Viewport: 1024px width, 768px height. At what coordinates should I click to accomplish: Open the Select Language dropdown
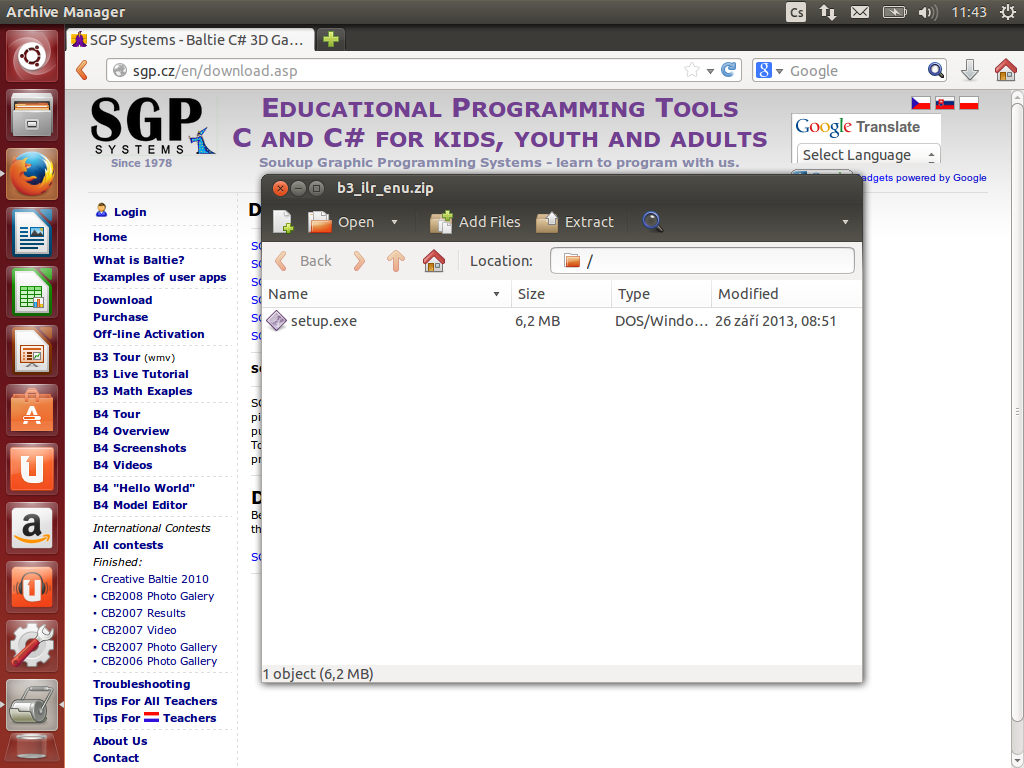coord(866,155)
